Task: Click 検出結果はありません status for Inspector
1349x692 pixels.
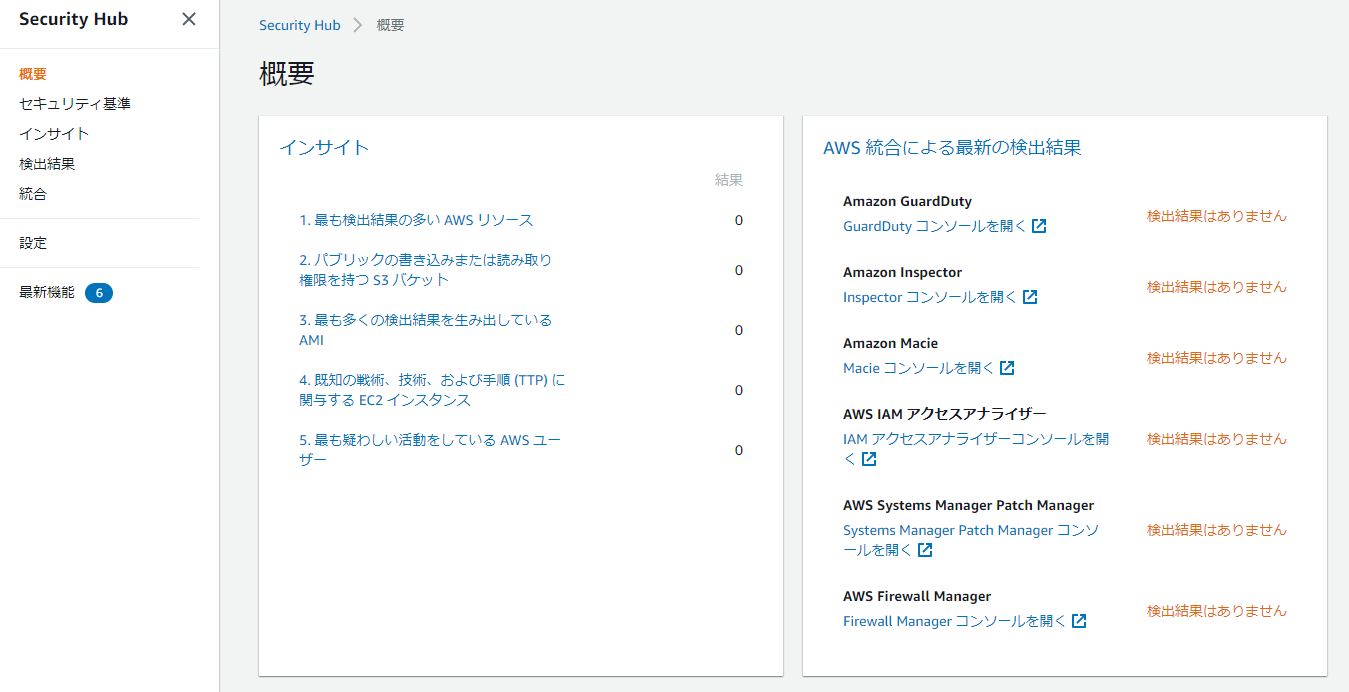Action: click(1217, 286)
